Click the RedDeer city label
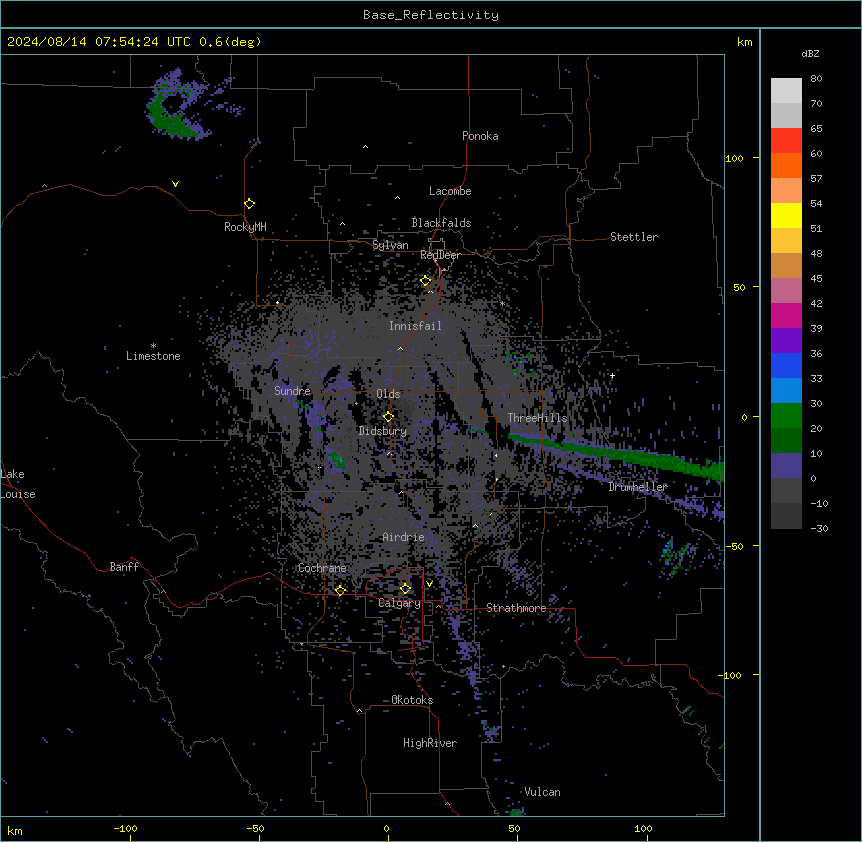 pyautogui.click(x=440, y=255)
